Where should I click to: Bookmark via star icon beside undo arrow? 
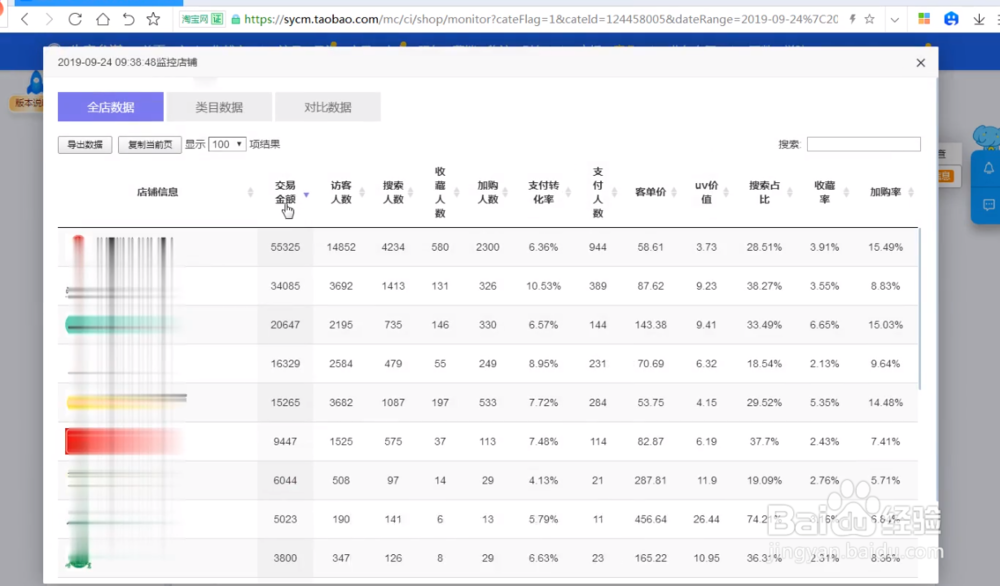click(x=153, y=19)
